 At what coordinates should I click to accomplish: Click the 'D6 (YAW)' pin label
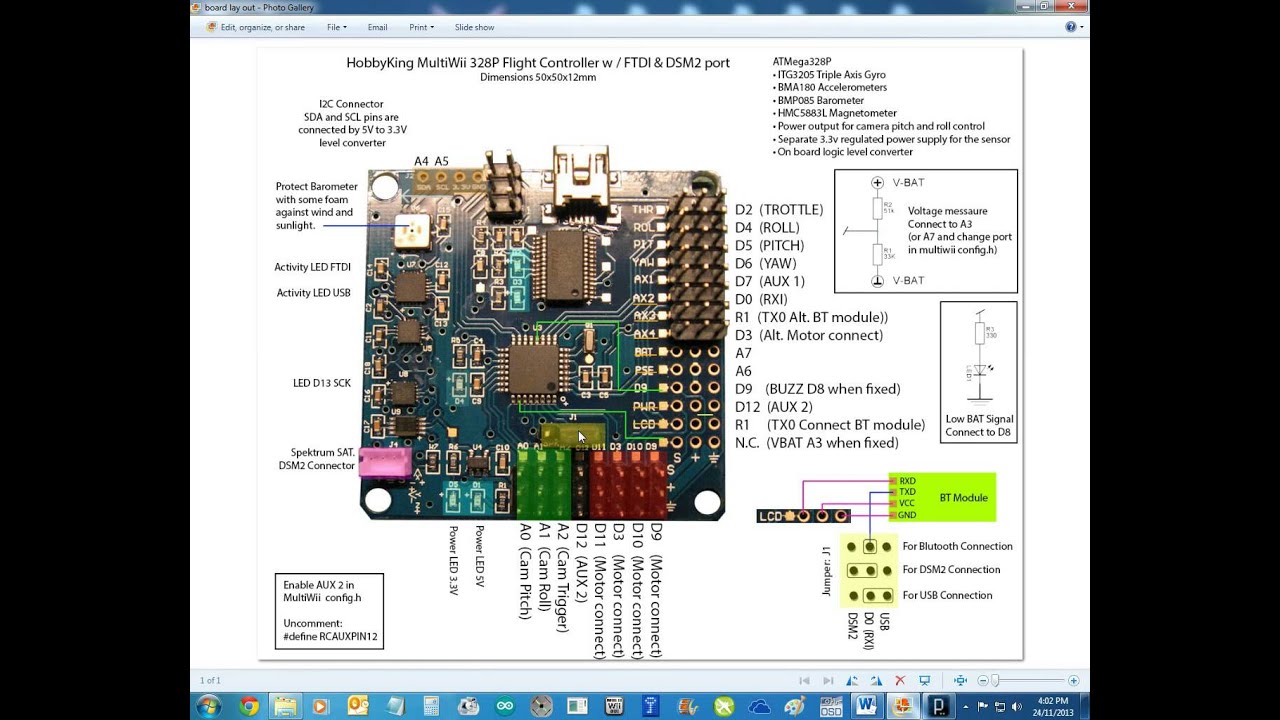[766, 264]
